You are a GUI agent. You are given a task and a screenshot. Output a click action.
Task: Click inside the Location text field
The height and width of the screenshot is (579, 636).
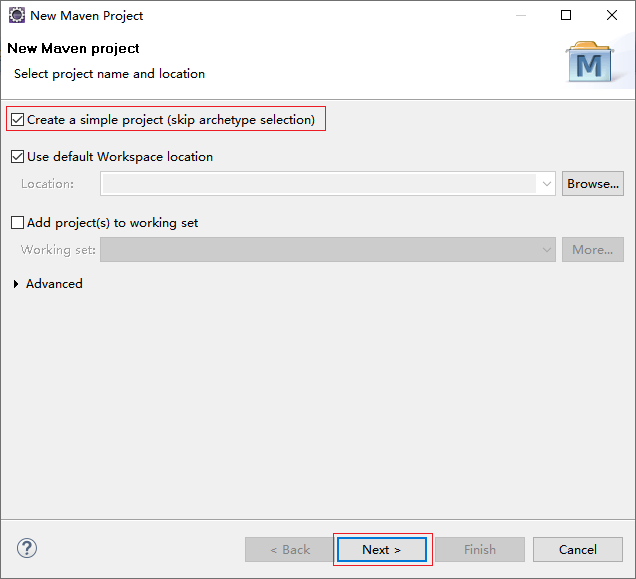(320, 184)
